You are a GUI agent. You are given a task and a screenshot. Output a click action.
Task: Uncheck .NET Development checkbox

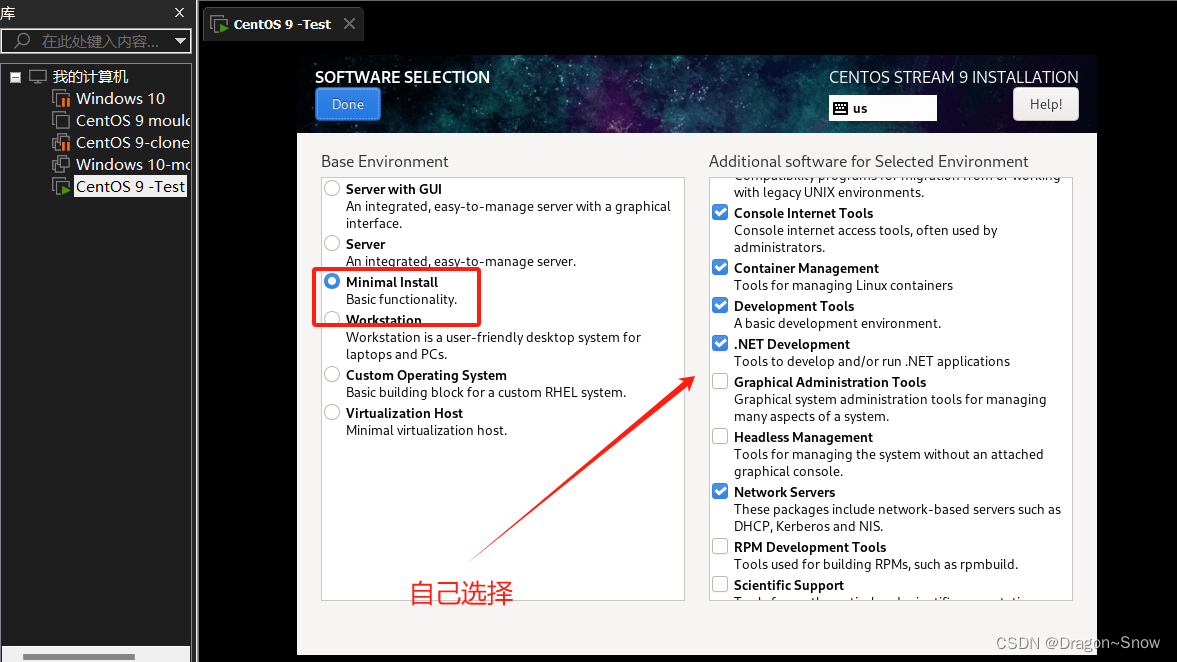coord(720,343)
